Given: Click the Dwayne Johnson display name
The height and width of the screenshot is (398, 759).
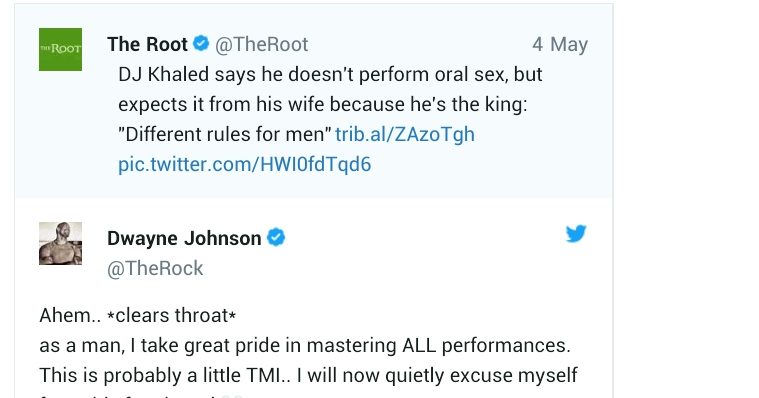Looking at the screenshot, I should tap(184, 238).
